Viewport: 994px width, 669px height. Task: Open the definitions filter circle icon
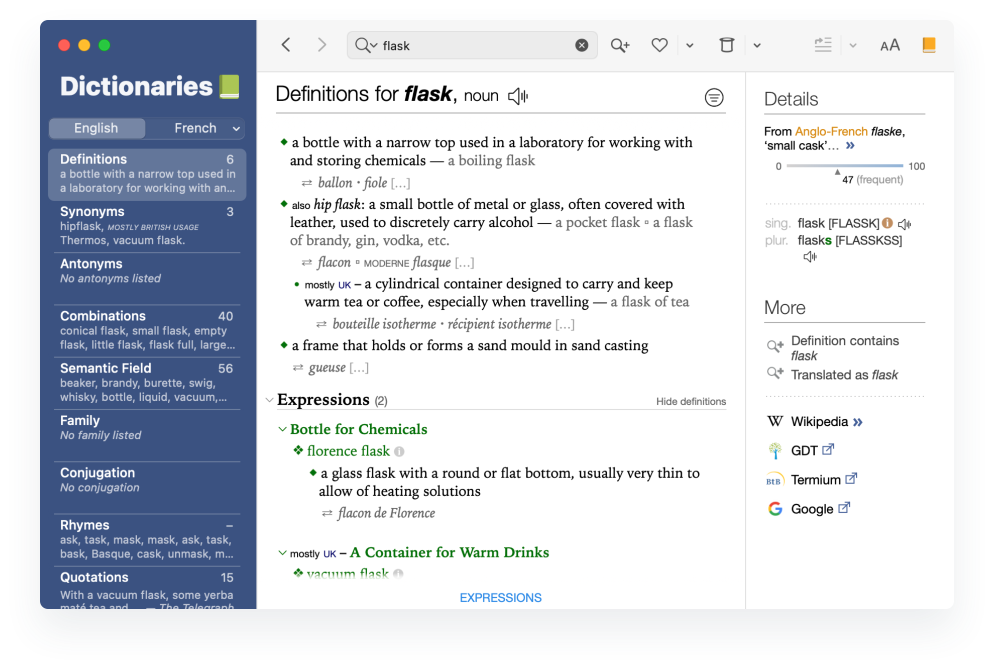tap(714, 97)
